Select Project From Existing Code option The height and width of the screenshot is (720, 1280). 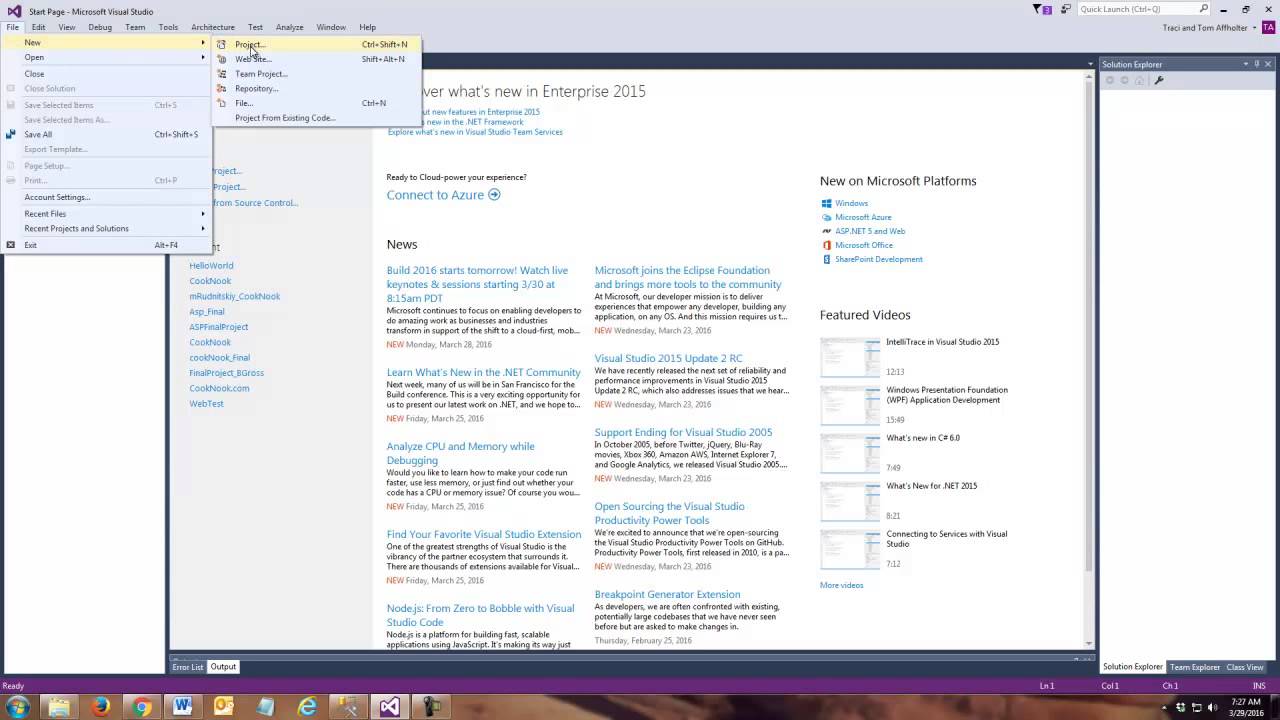(316, 118)
